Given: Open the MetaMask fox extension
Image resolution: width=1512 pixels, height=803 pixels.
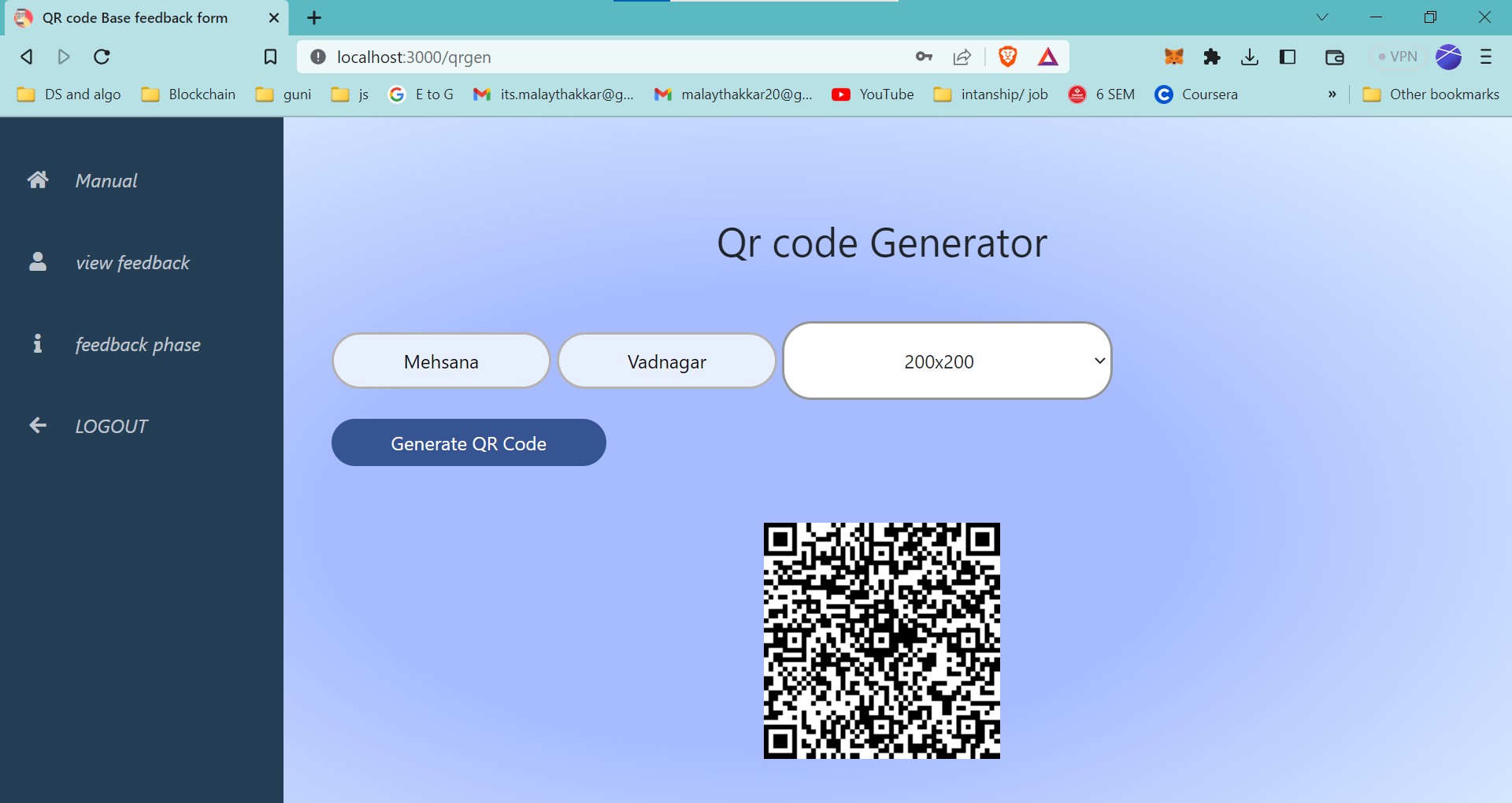Looking at the screenshot, I should (1173, 57).
